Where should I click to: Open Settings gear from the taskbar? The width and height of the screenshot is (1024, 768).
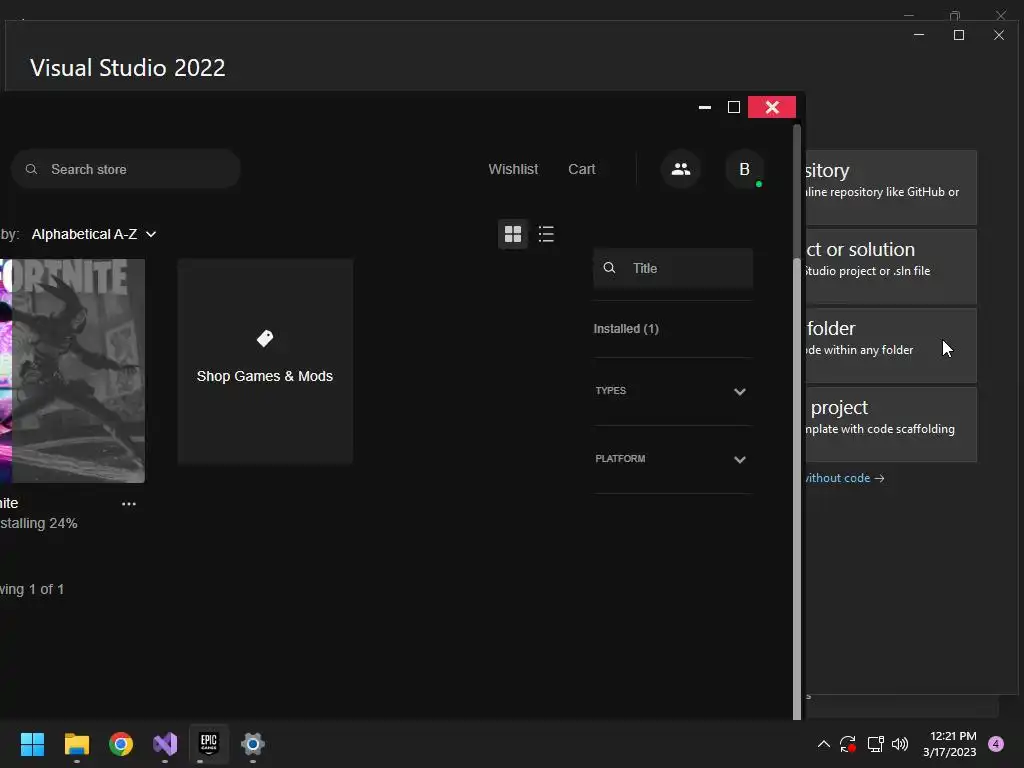click(253, 744)
